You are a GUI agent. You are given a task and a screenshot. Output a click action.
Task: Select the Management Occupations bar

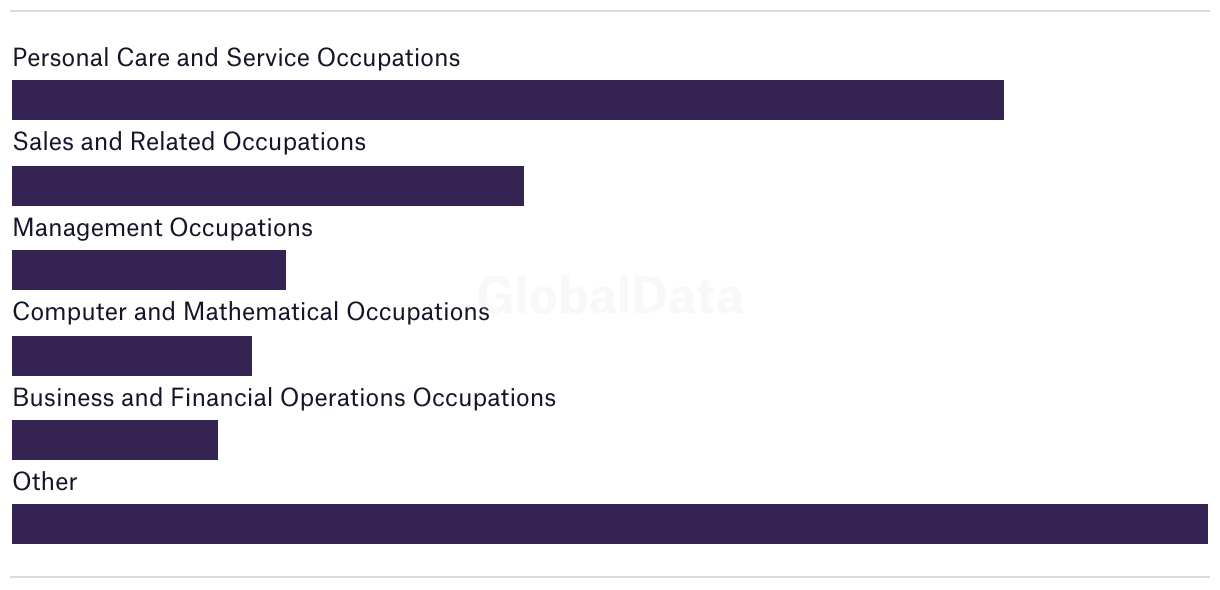pos(149,270)
